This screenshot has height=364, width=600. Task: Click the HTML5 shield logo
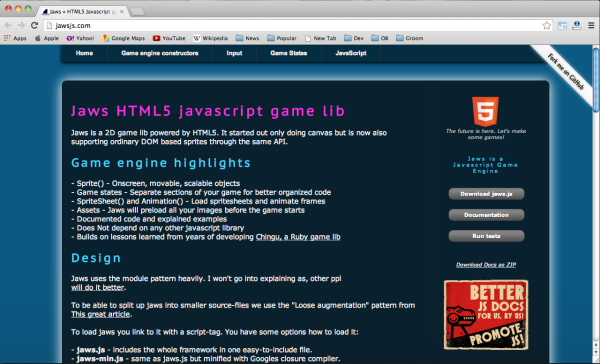click(x=485, y=111)
